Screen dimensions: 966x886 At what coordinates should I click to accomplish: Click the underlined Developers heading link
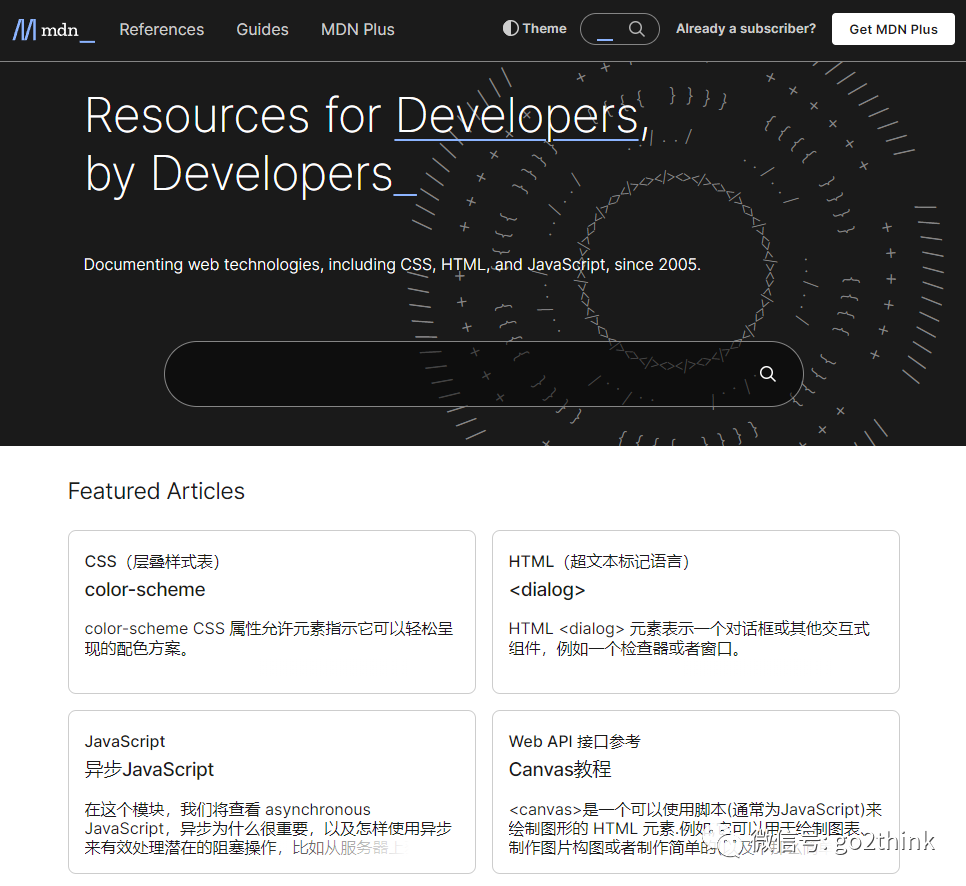(516, 116)
